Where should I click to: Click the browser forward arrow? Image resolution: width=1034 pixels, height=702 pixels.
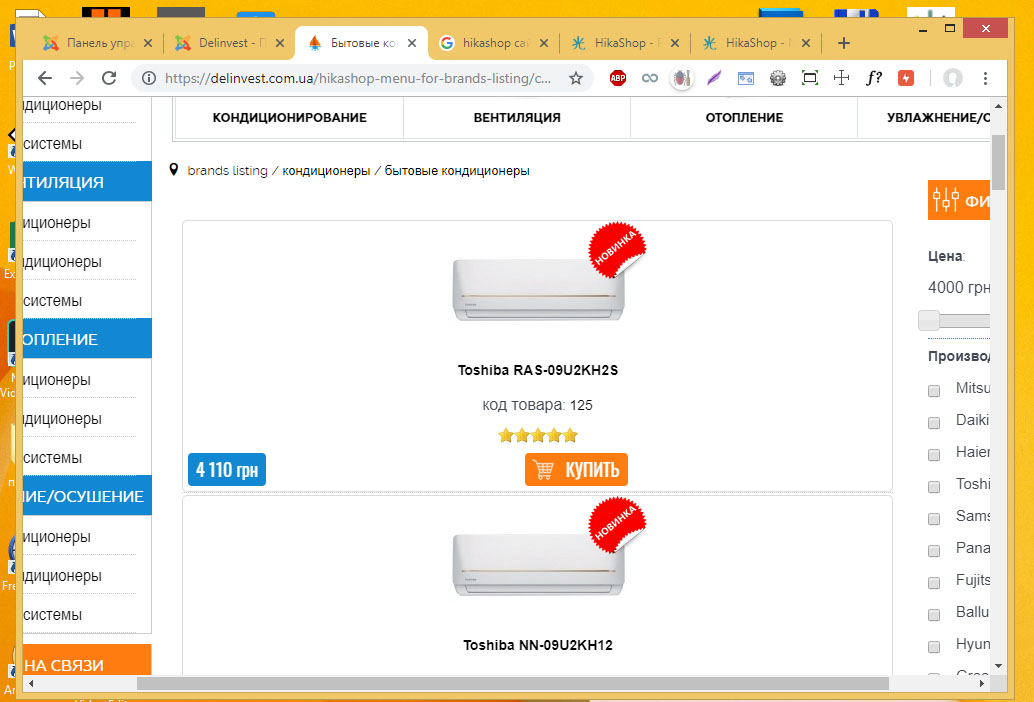(x=77, y=78)
